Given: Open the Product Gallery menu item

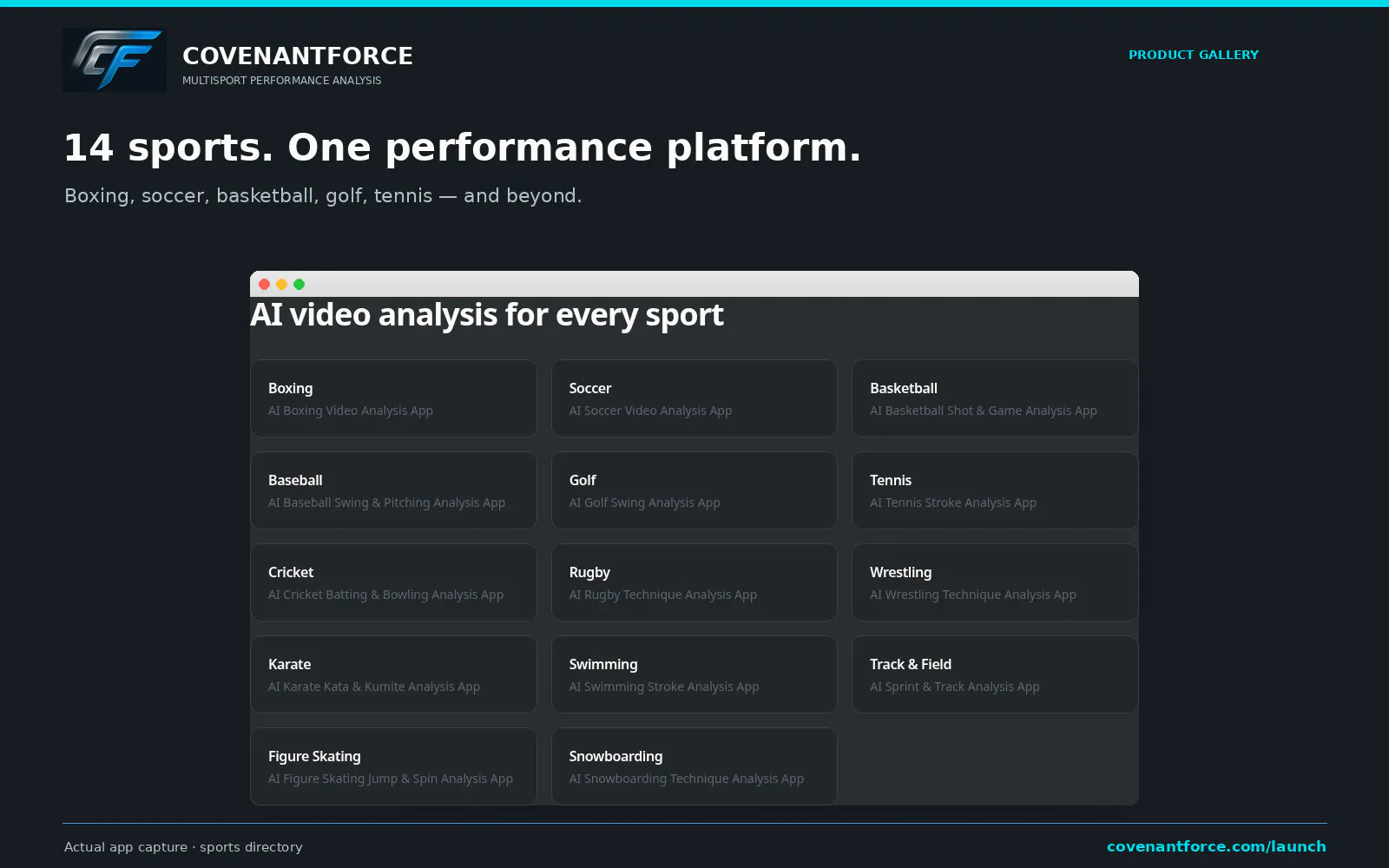Looking at the screenshot, I should tap(1193, 55).
